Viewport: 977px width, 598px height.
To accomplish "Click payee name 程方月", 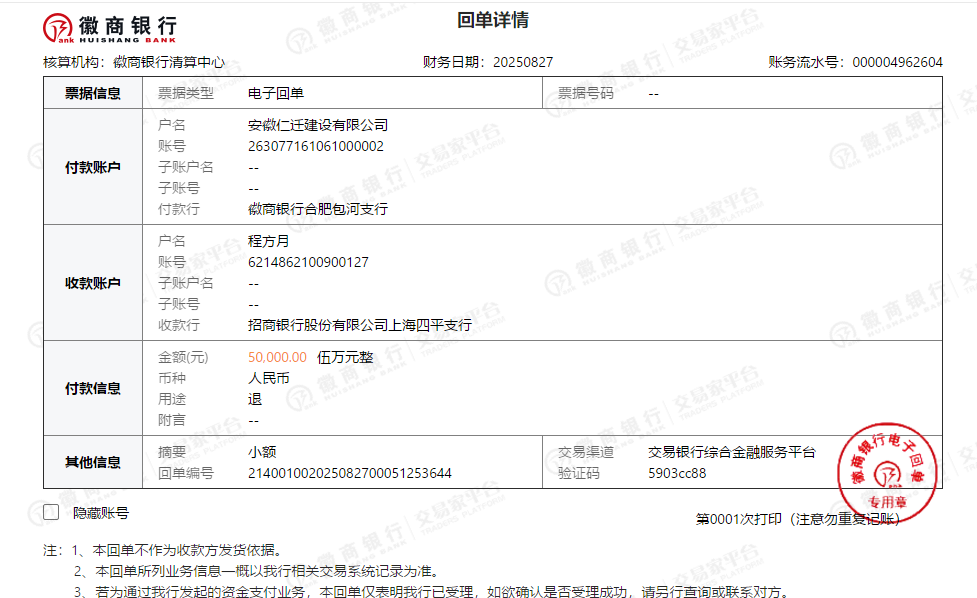I will [x=268, y=241].
